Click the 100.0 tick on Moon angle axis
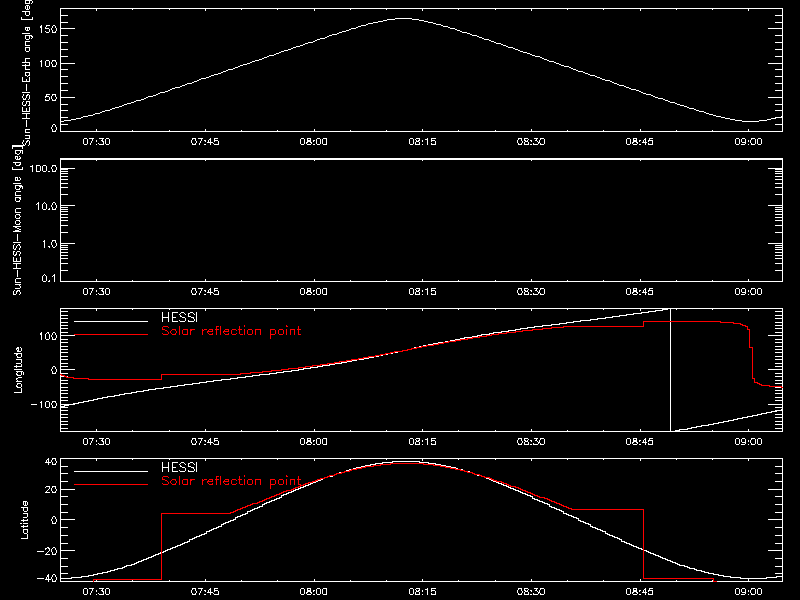The width and height of the screenshot is (800, 600). [43, 168]
